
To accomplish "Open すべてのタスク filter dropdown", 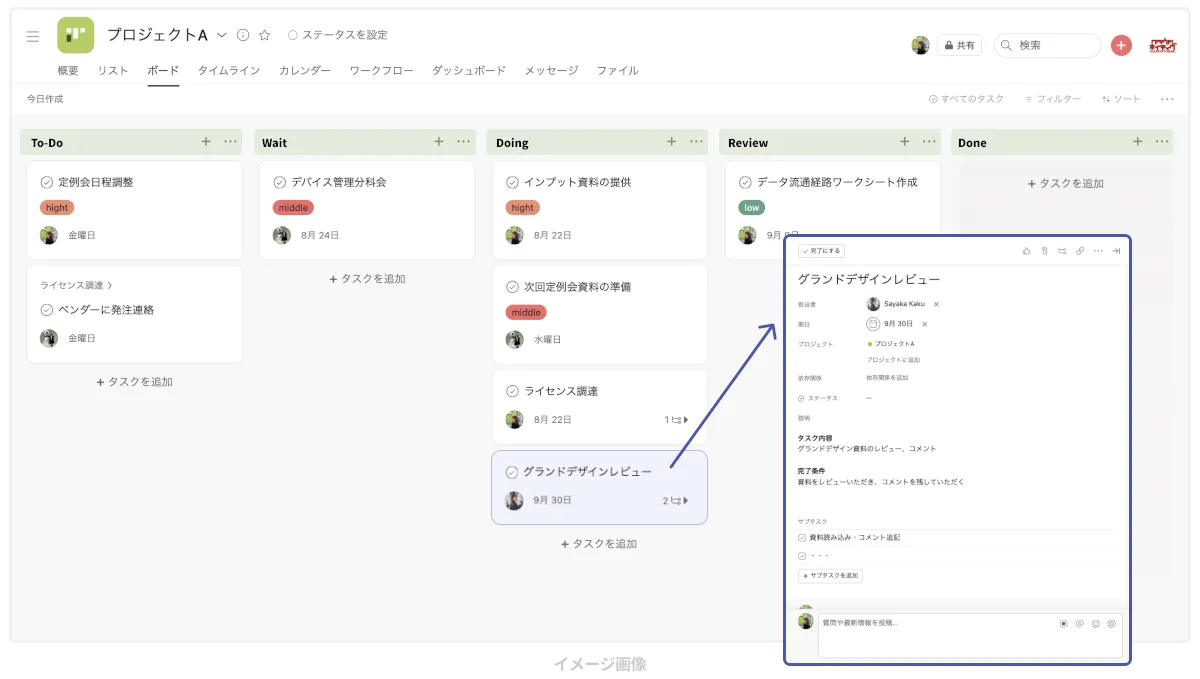I will [x=966, y=99].
